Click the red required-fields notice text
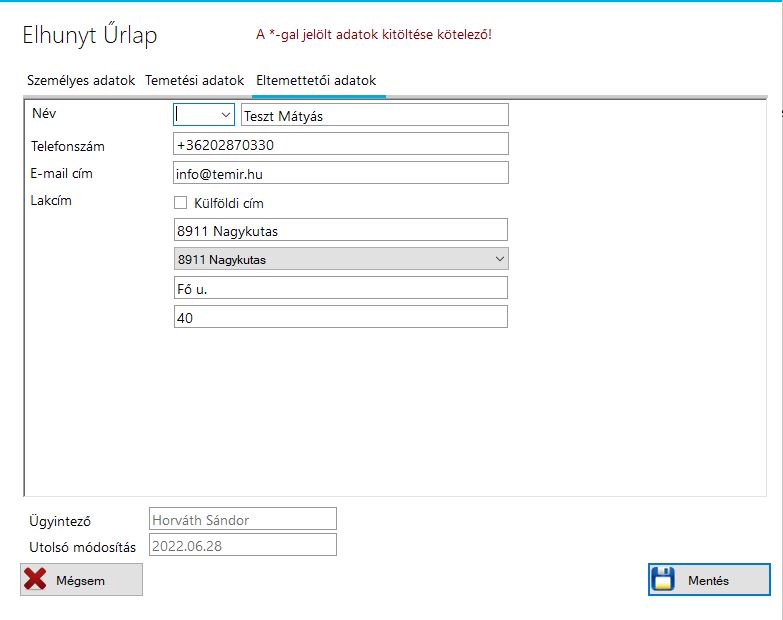The height and width of the screenshot is (620, 783). click(373, 35)
